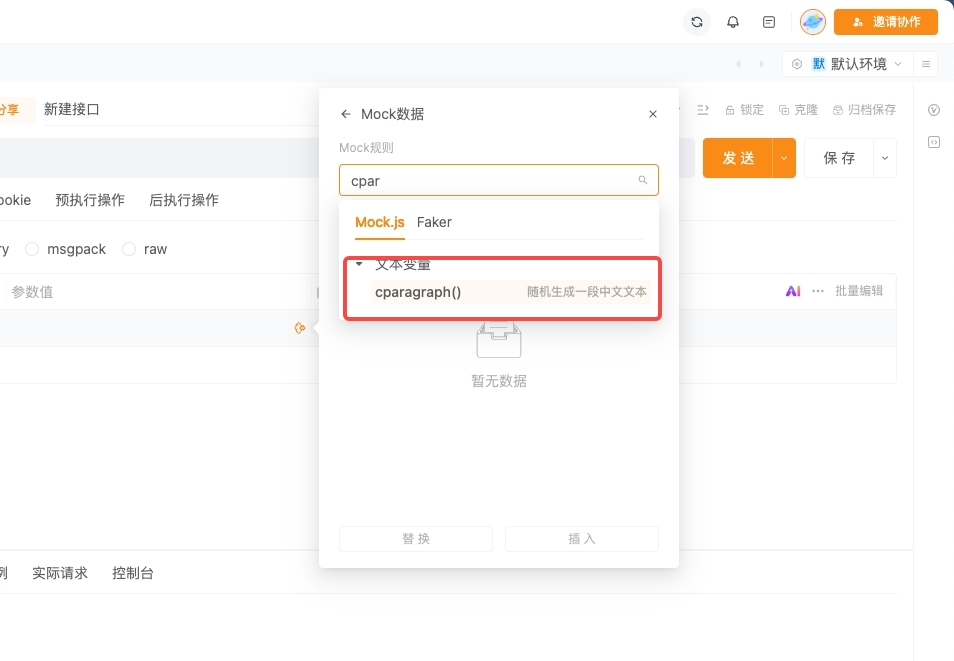This screenshot has height=661, width=954.
Task: Switch to the Faker tab
Action: (x=434, y=222)
